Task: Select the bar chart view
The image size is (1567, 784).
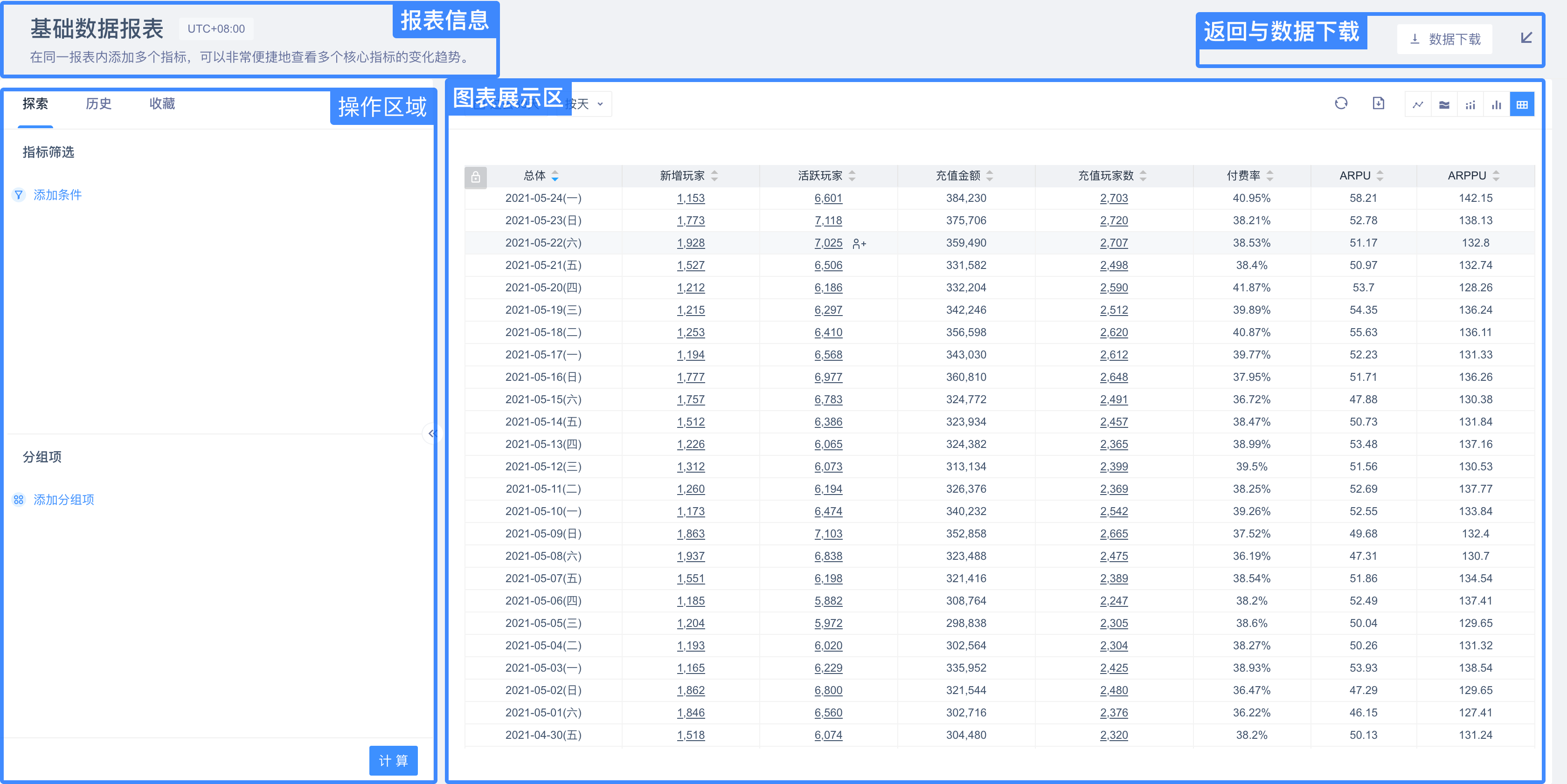Action: tap(1497, 104)
